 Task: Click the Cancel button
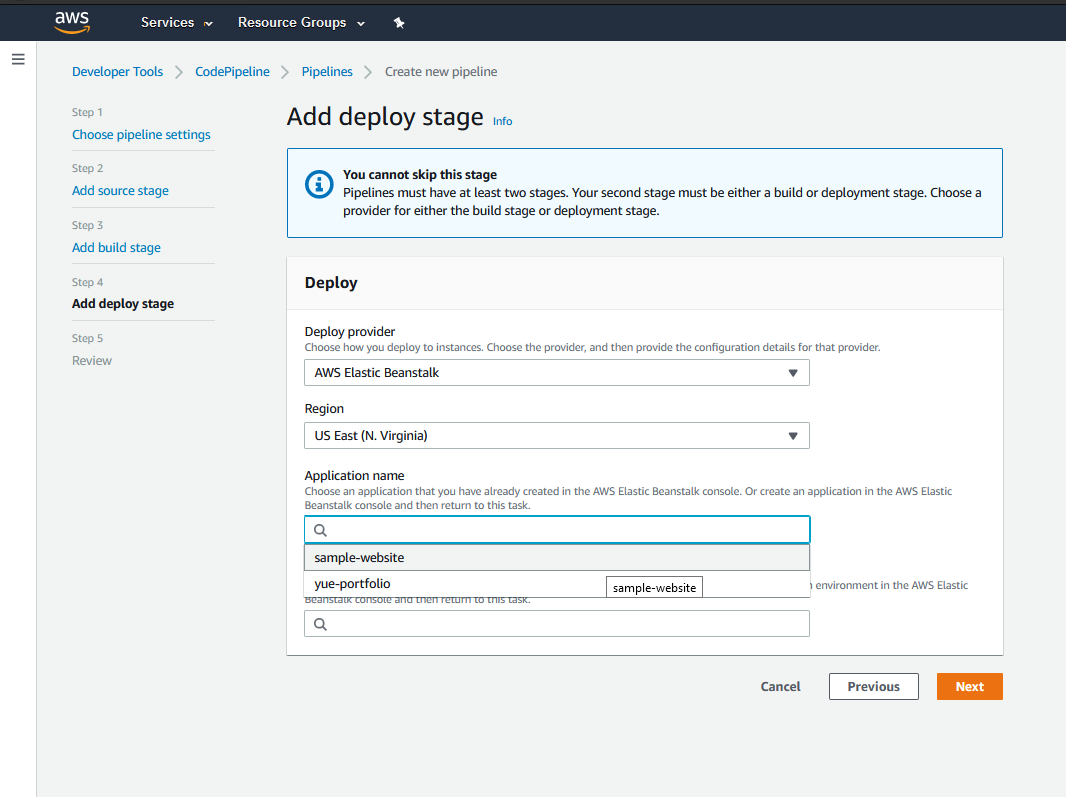pos(780,687)
